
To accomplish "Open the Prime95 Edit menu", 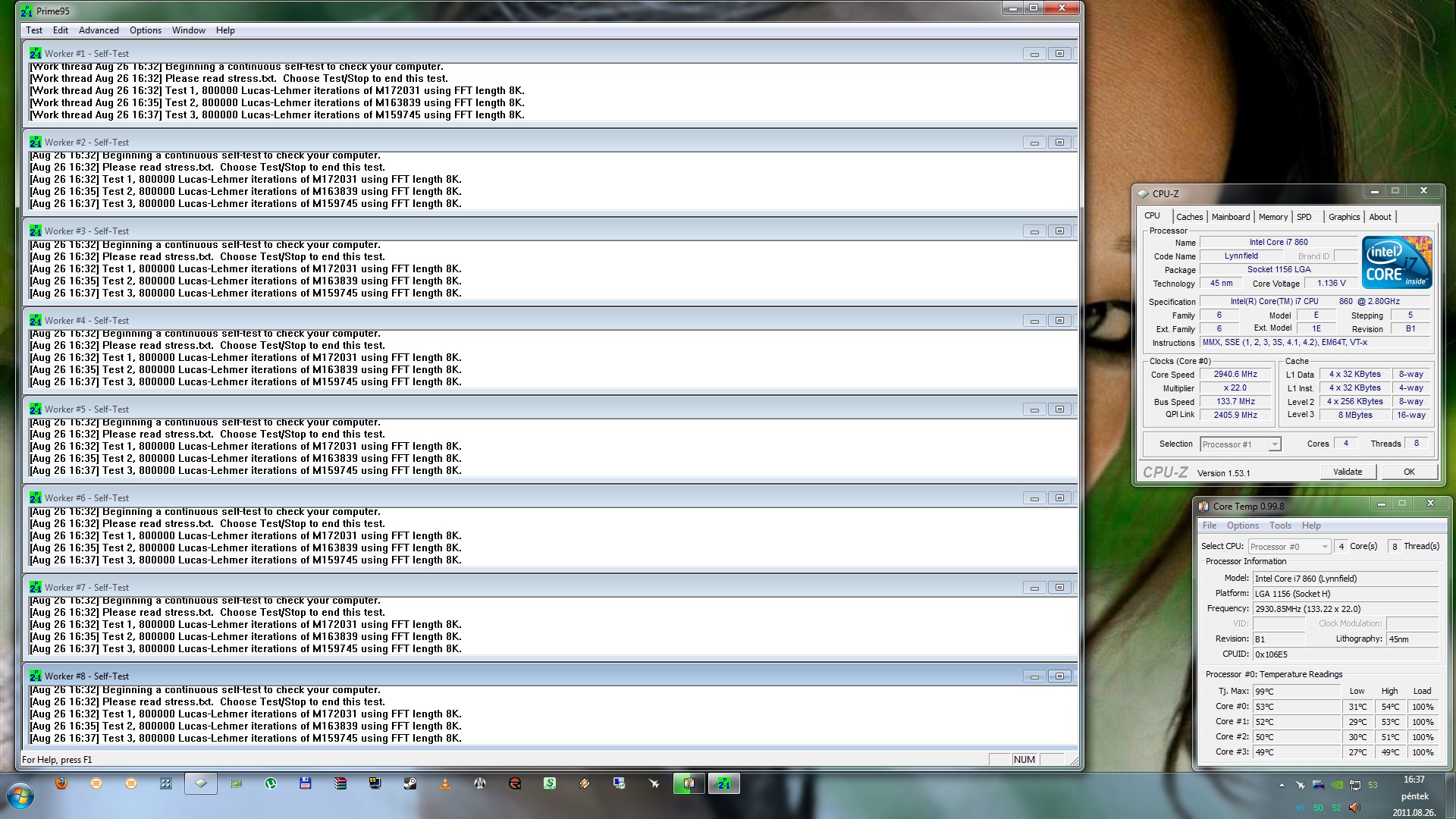I will click(x=61, y=30).
